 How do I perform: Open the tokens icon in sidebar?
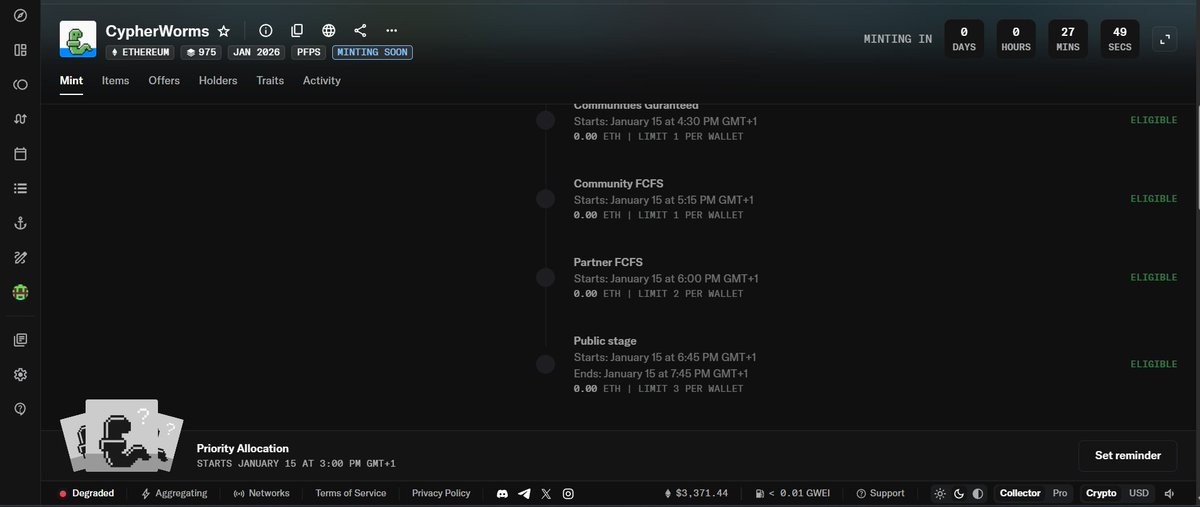pos(20,86)
